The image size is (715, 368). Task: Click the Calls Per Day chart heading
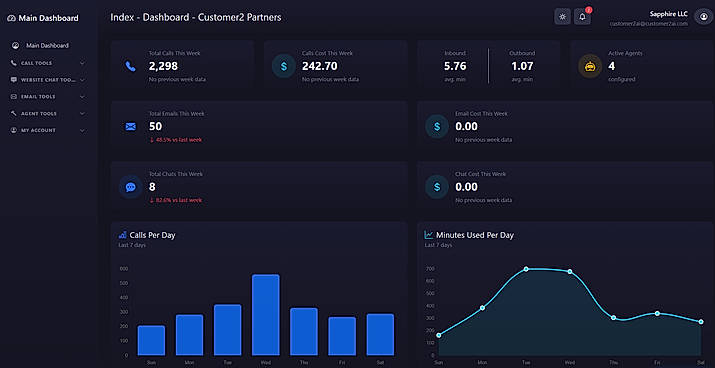coord(152,235)
